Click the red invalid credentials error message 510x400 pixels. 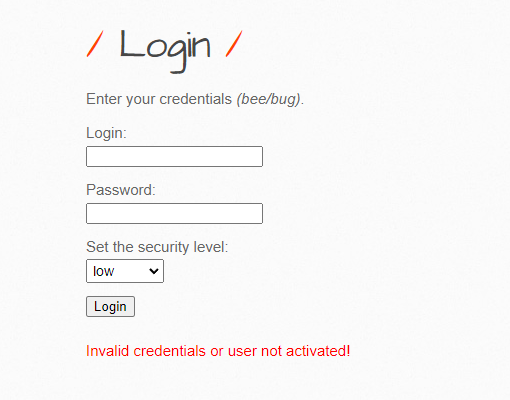point(218,351)
